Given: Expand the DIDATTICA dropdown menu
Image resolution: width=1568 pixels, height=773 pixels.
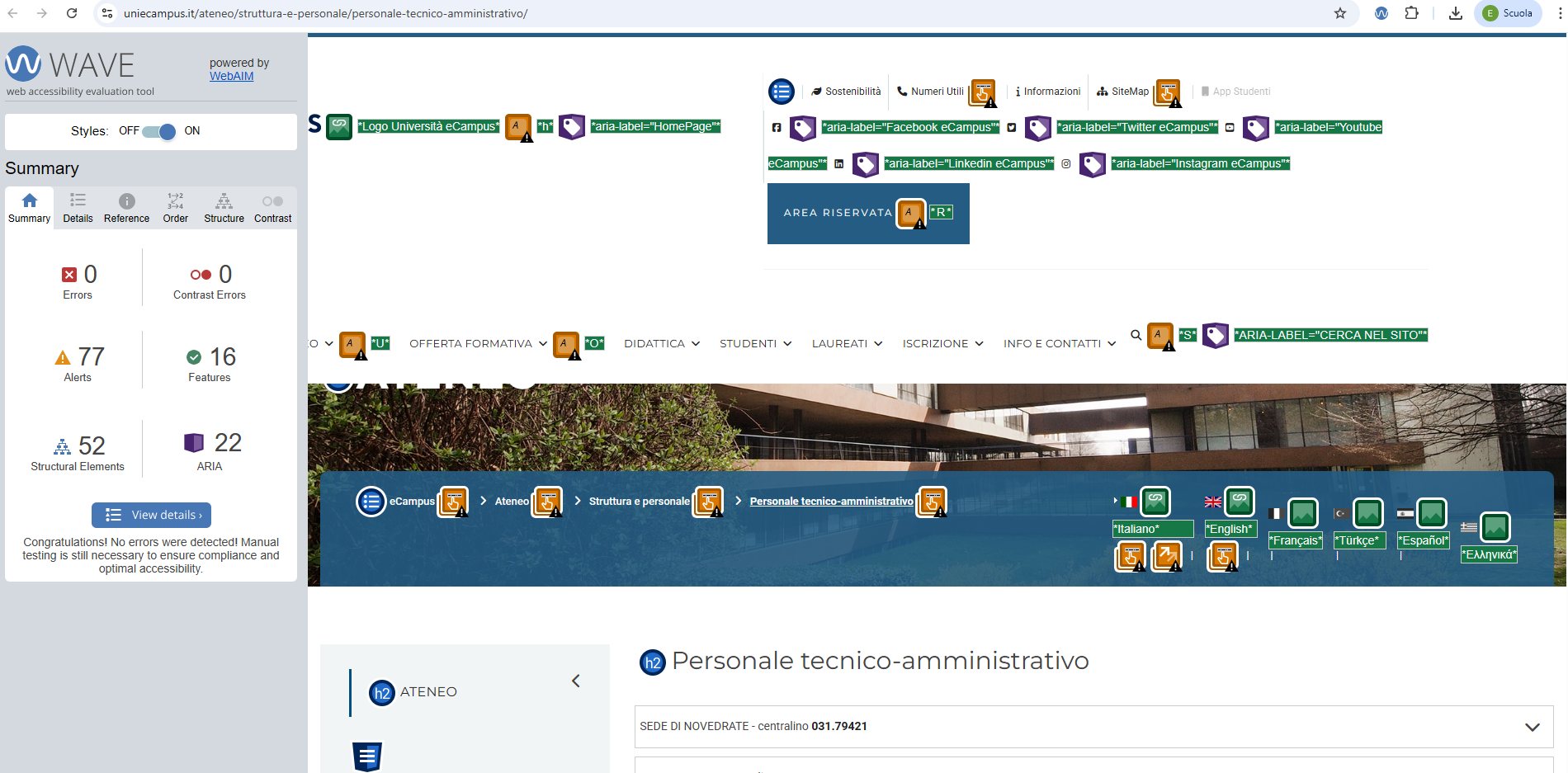Looking at the screenshot, I should pos(661,344).
